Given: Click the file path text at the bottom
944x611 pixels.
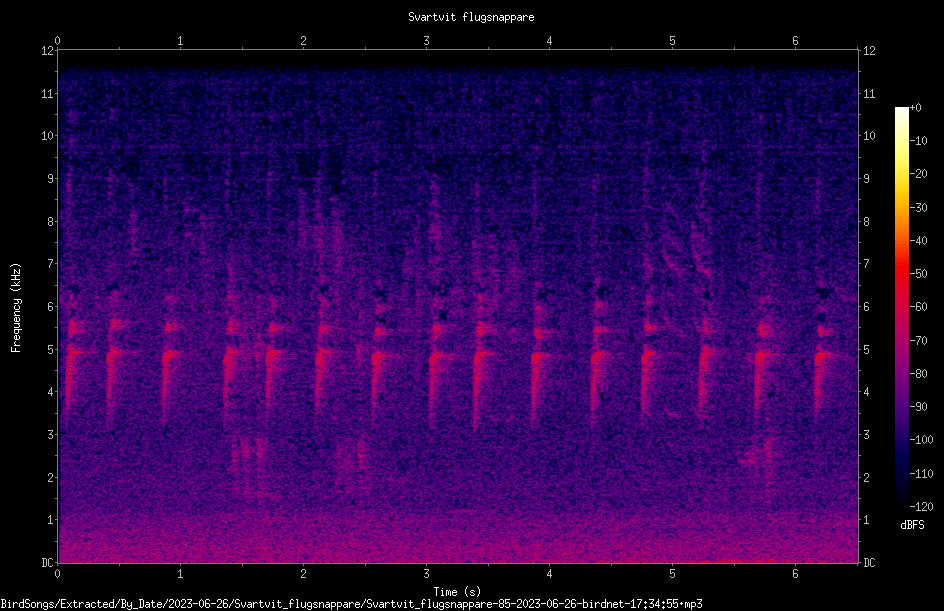Looking at the screenshot, I should point(352,604).
